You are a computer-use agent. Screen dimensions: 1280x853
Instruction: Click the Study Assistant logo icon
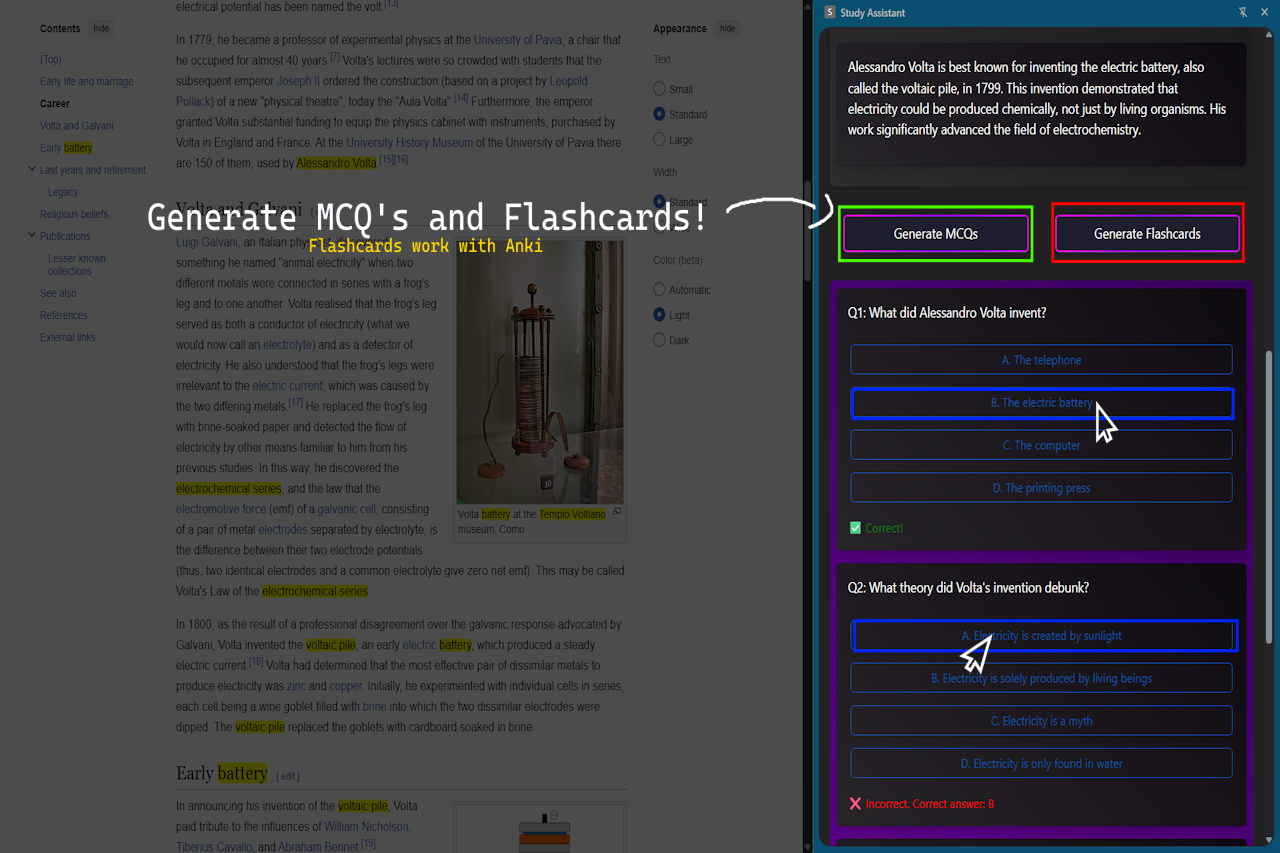(830, 13)
